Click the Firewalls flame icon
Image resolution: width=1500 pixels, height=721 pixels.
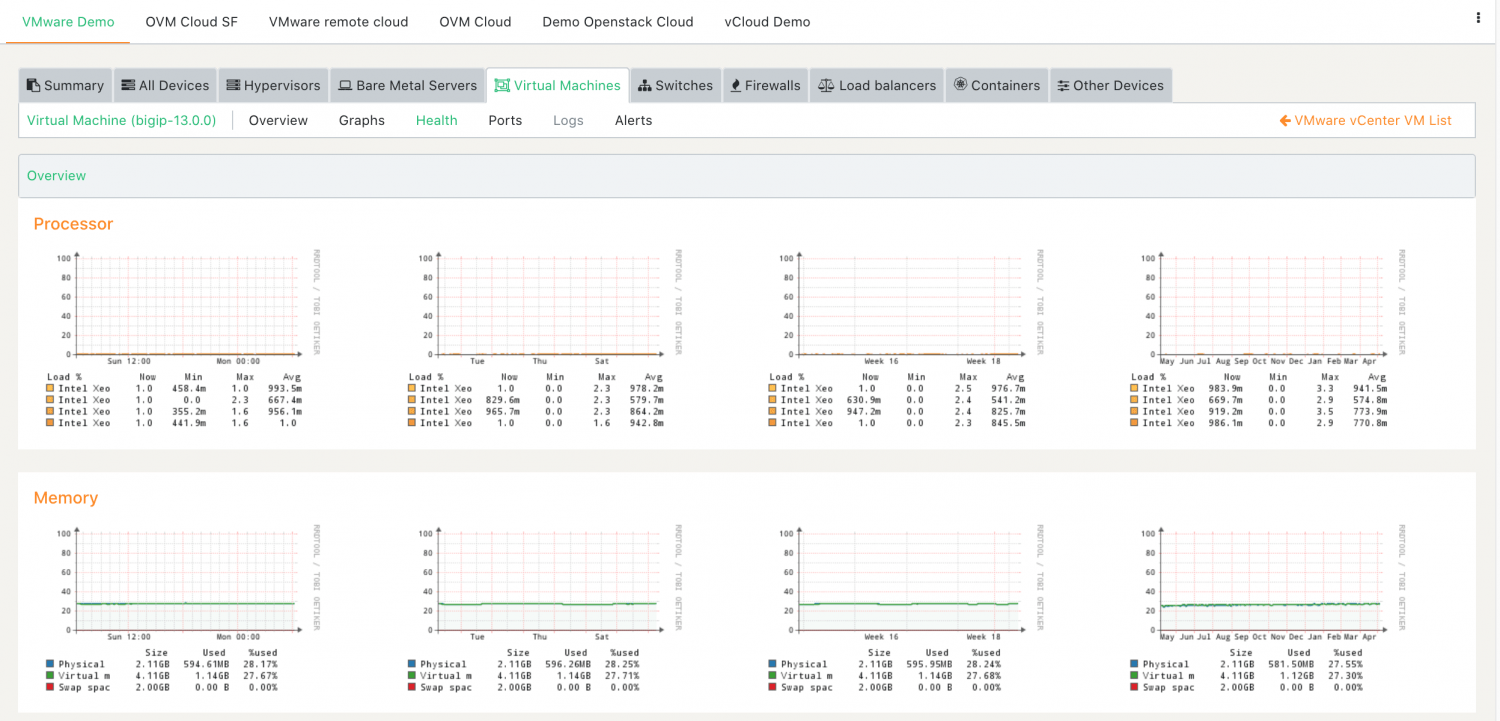(x=737, y=85)
